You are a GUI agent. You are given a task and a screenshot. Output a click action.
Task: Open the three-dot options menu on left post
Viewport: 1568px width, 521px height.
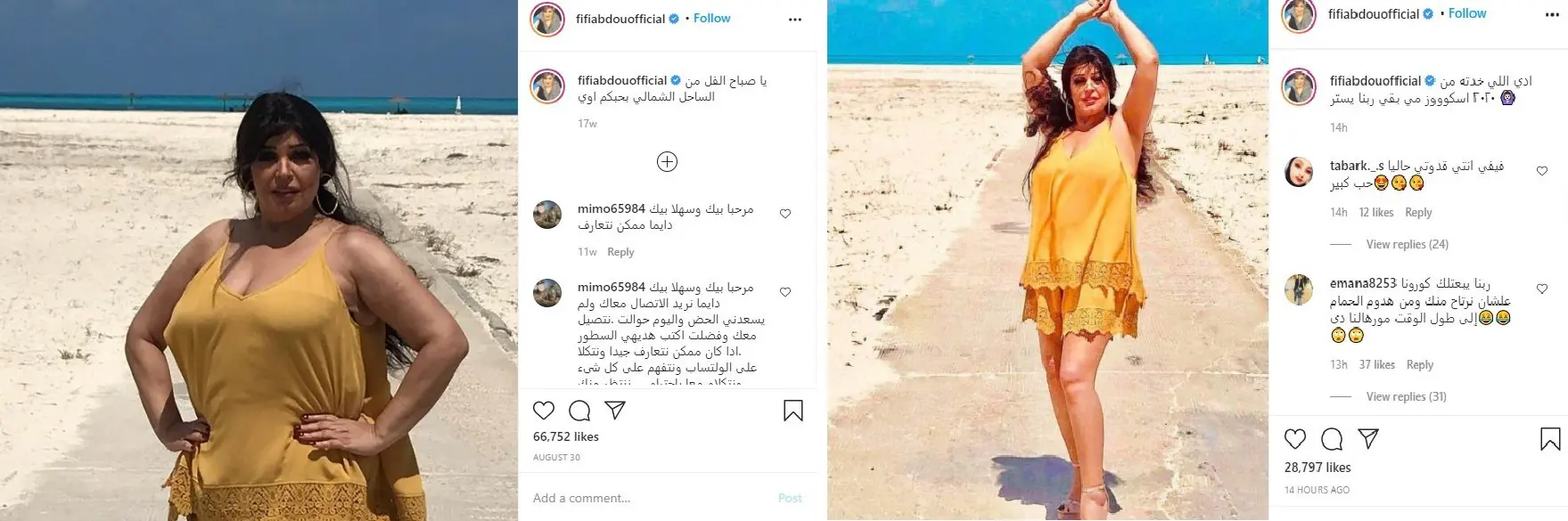(795, 20)
